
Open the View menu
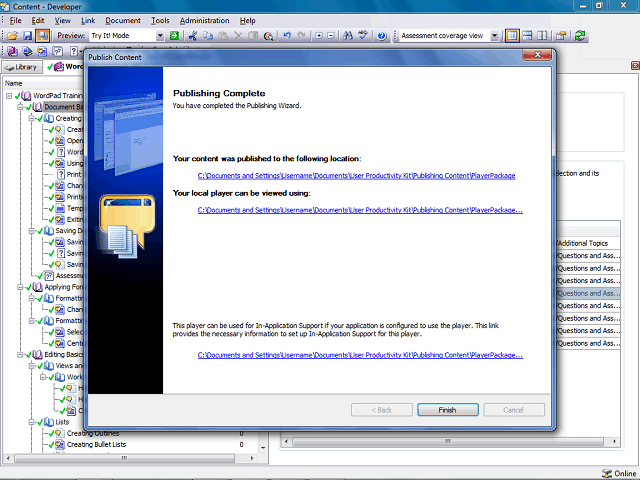[x=62, y=20]
